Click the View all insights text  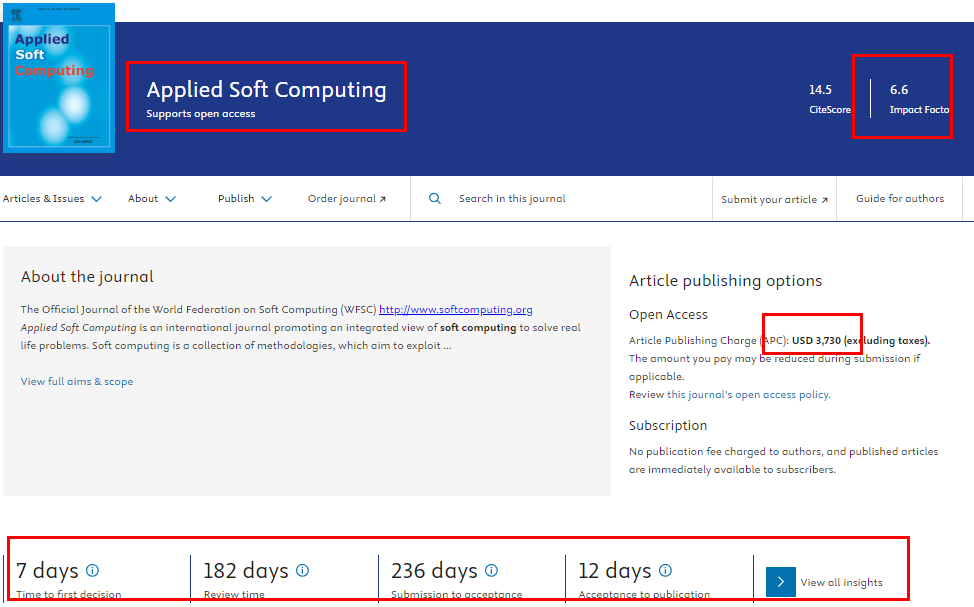pos(841,583)
